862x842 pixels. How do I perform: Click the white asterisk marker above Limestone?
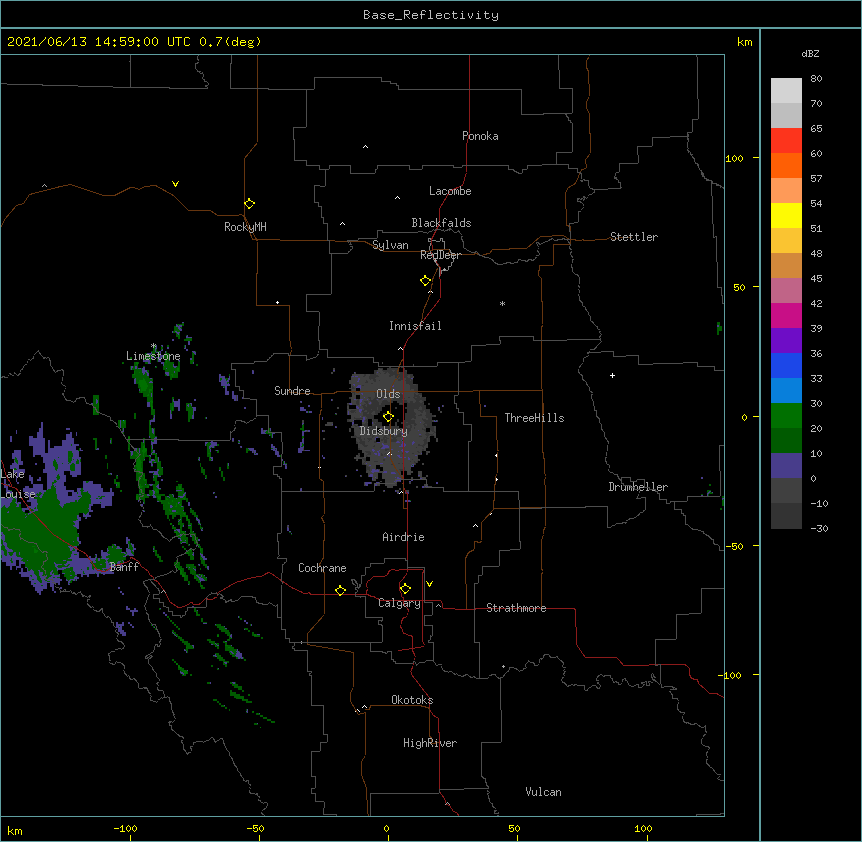coord(154,346)
